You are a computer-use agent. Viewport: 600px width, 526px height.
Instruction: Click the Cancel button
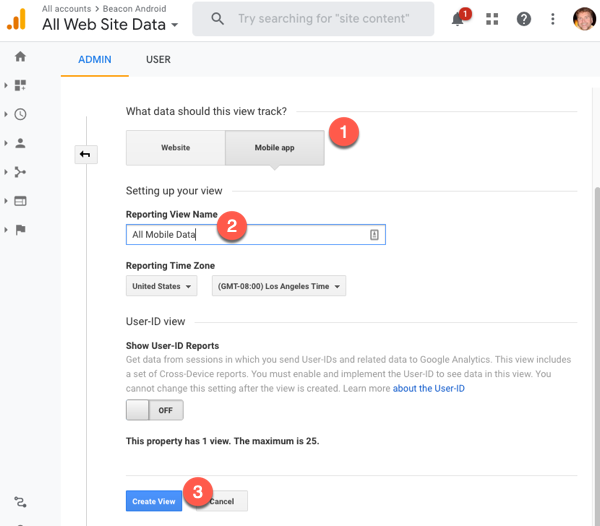pos(222,501)
